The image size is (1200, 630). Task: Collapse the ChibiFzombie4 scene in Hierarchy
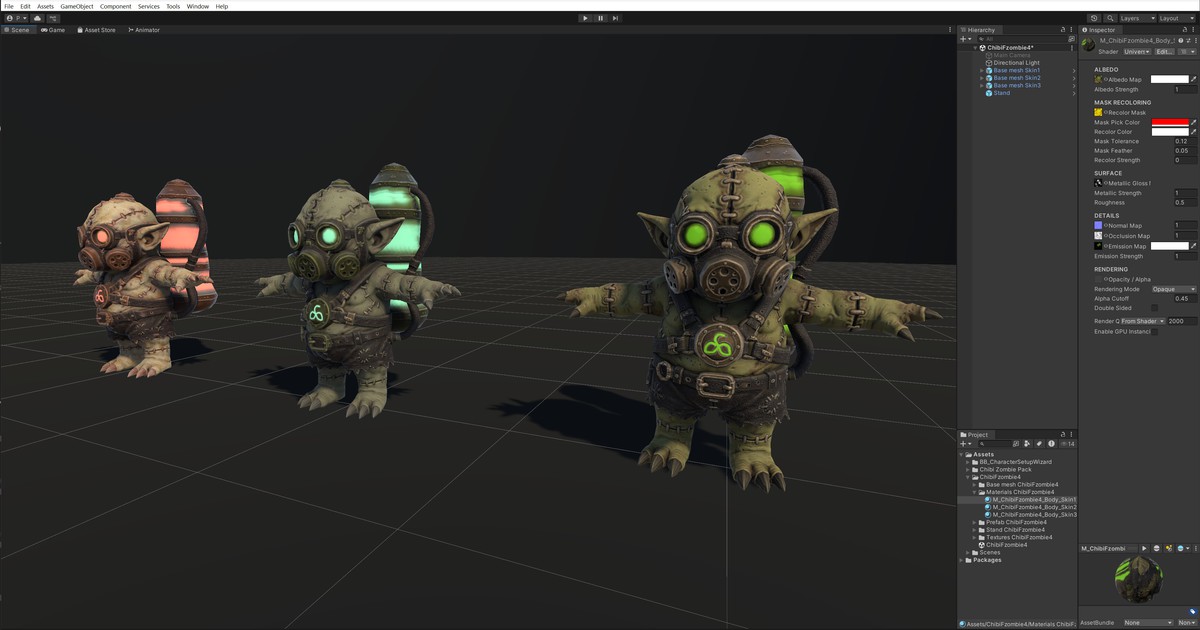coord(976,47)
